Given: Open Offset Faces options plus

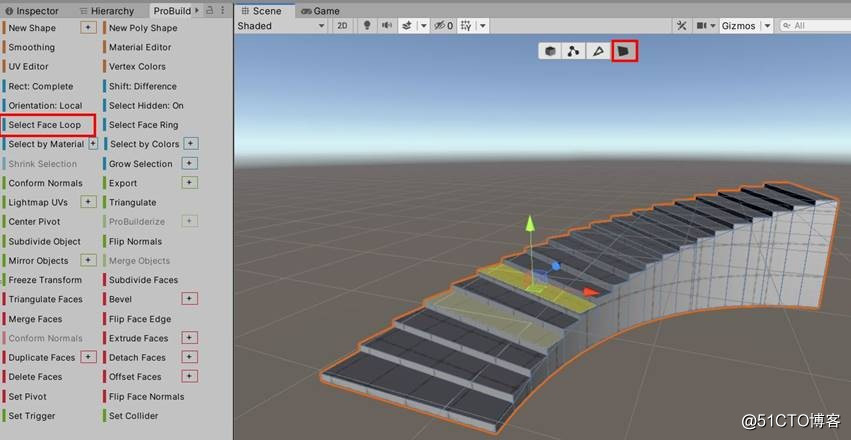Looking at the screenshot, I should point(189,376).
